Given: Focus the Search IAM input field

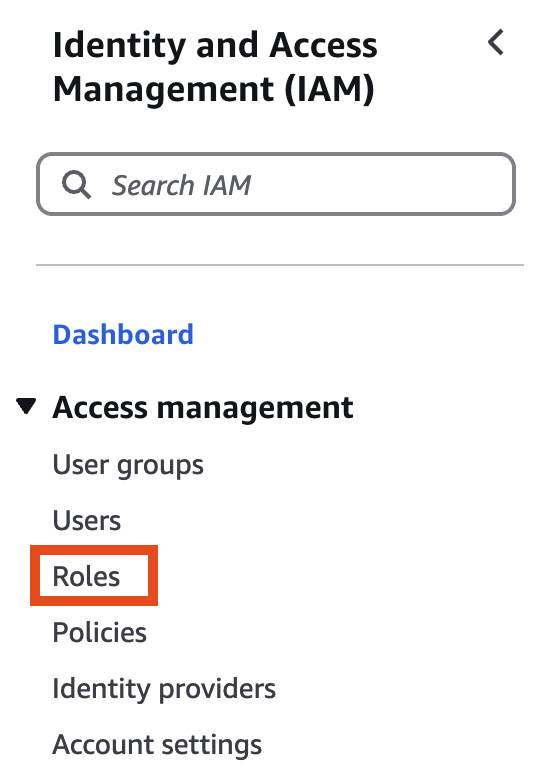Looking at the screenshot, I should coord(276,184).
